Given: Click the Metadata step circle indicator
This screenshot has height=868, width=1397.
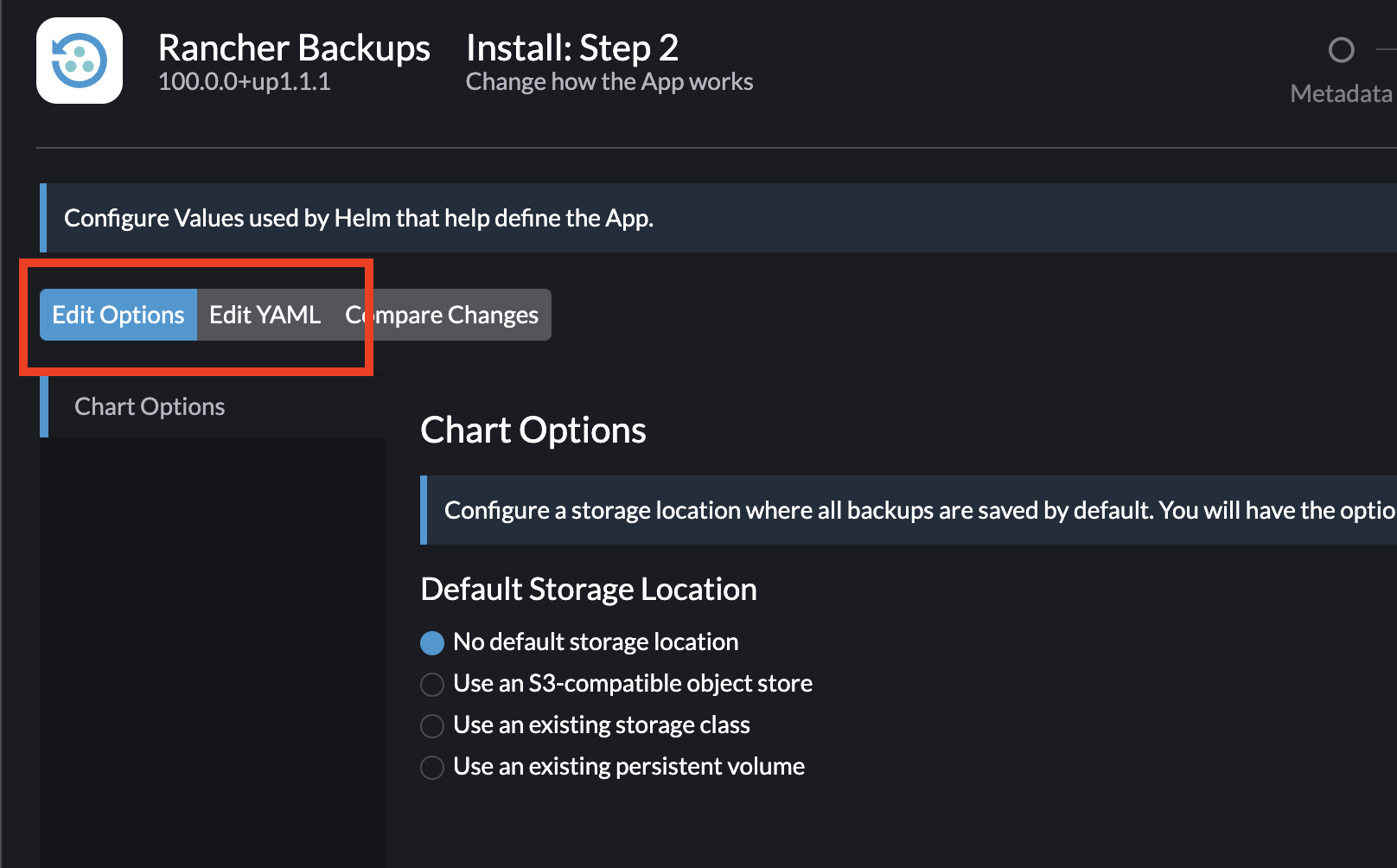Looking at the screenshot, I should [x=1341, y=50].
